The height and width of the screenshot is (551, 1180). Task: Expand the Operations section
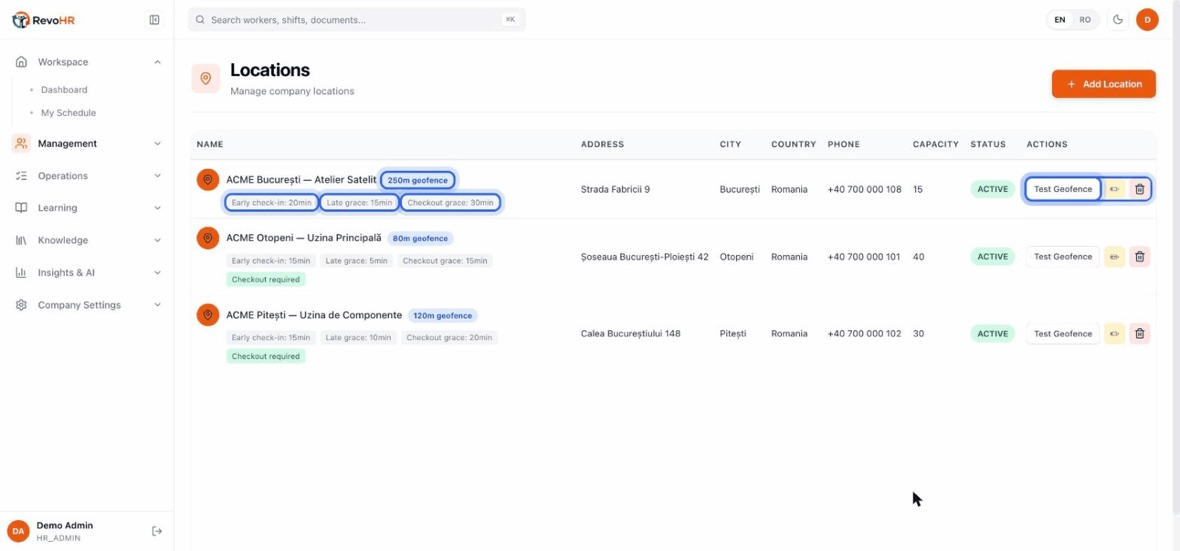click(88, 175)
